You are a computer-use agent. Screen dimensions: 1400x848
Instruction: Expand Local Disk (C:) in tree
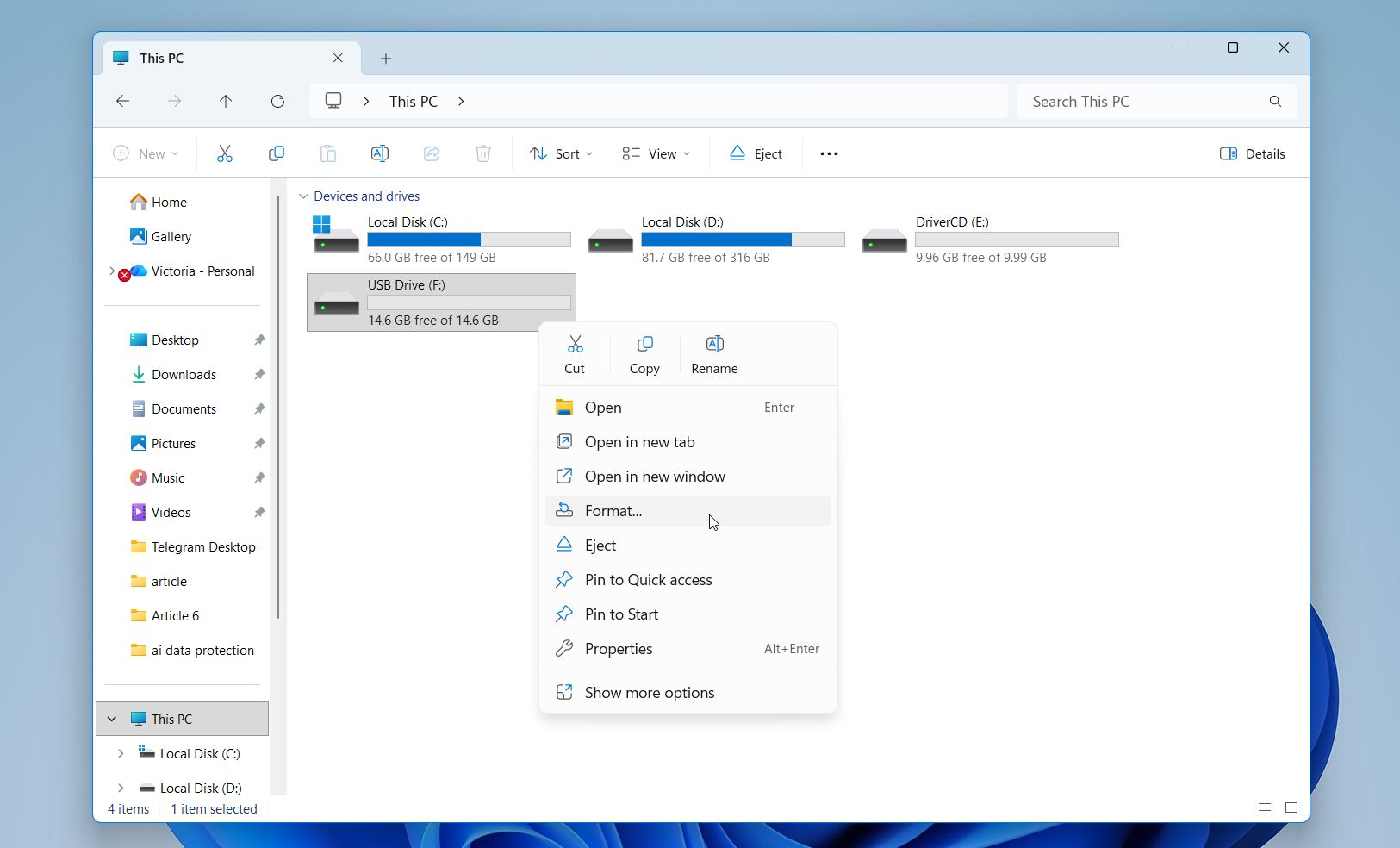[x=121, y=753]
